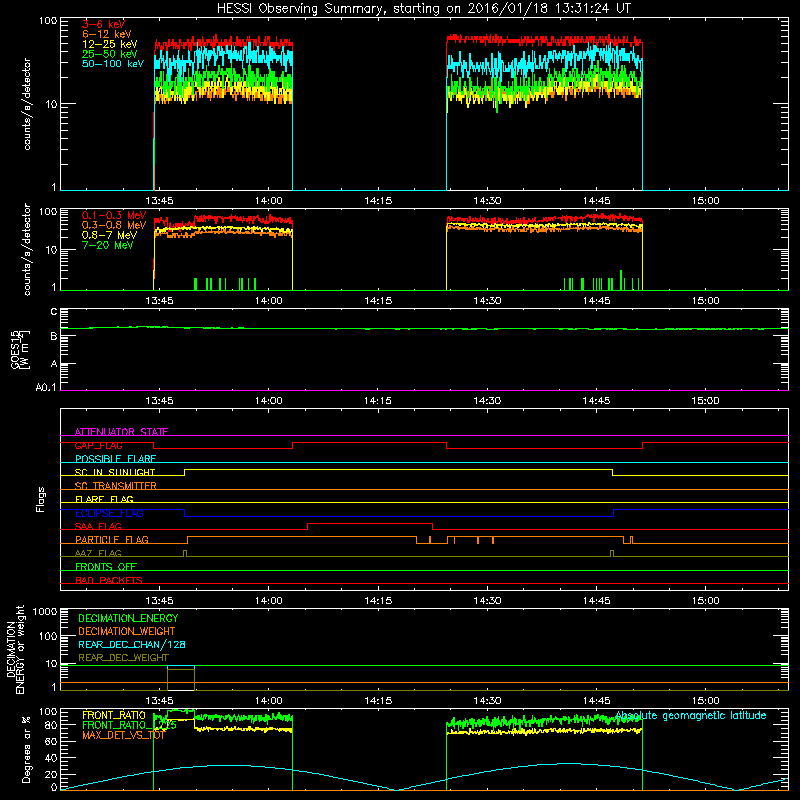Viewport: 800px width, 800px height.
Task: Click the cyan 50-100 keV legend label
Action: (x=113, y=64)
